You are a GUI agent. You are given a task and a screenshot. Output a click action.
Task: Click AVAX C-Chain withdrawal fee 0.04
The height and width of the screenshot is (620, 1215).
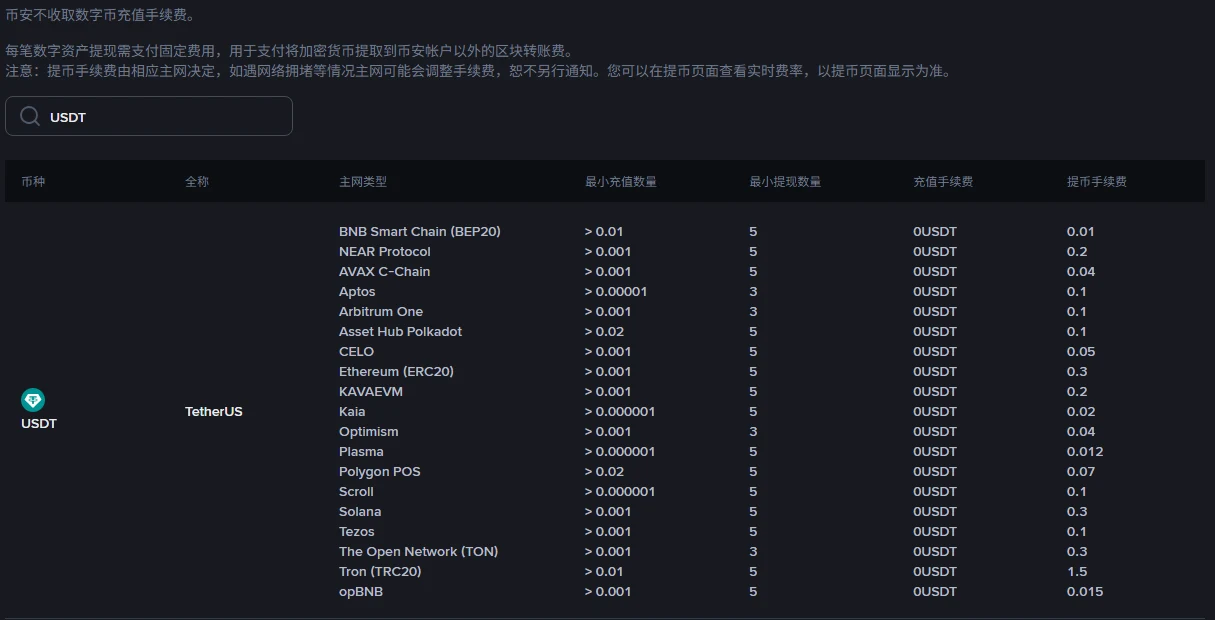pyautogui.click(x=1081, y=272)
